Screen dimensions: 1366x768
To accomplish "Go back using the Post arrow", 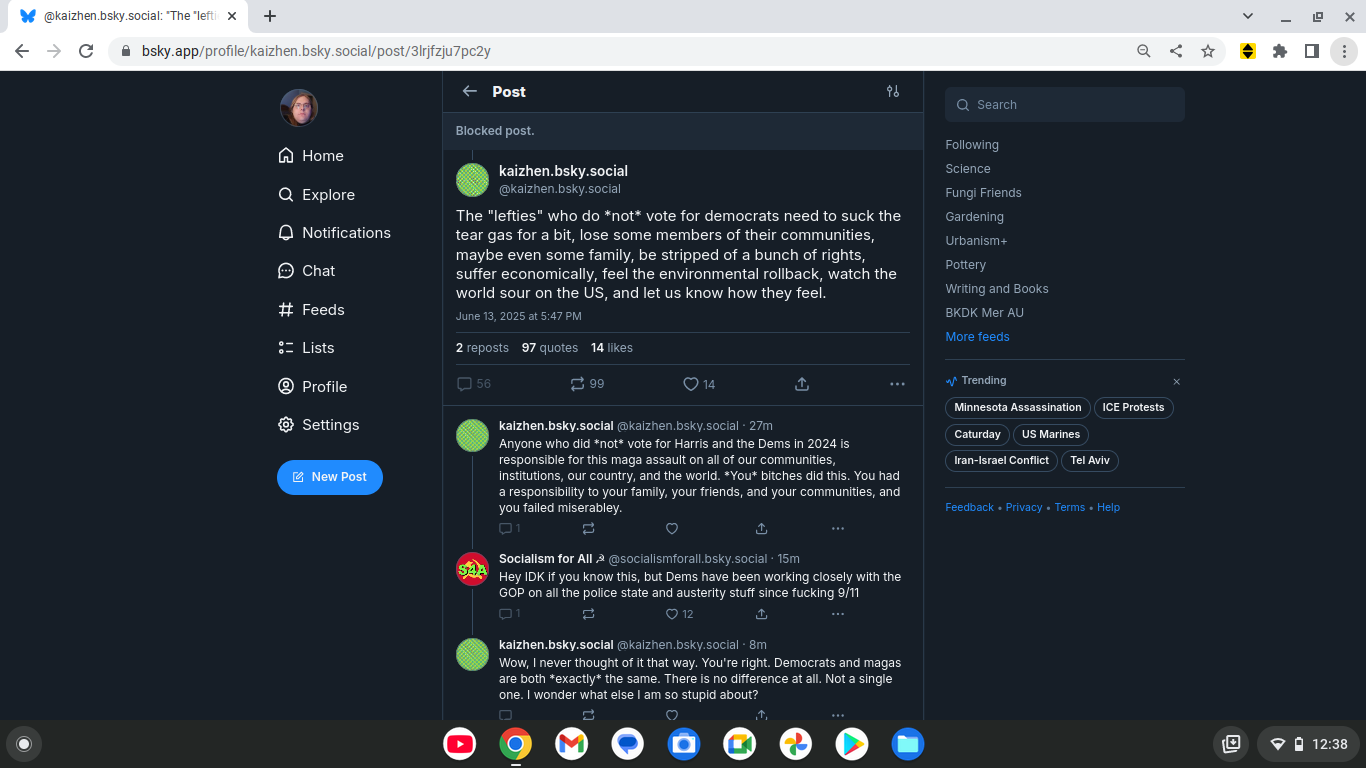I will (x=470, y=91).
